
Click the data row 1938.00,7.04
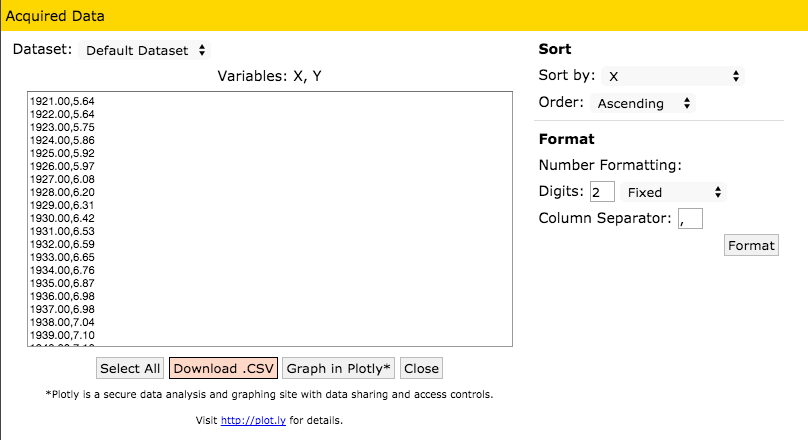click(x=62, y=322)
